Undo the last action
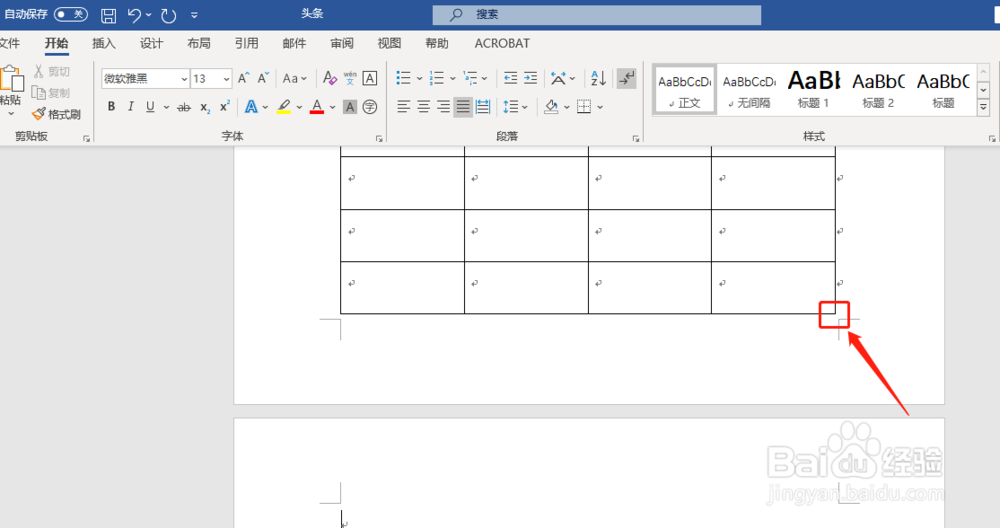The height and width of the screenshot is (528, 1000). pyautogui.click(x=134, y=15)
